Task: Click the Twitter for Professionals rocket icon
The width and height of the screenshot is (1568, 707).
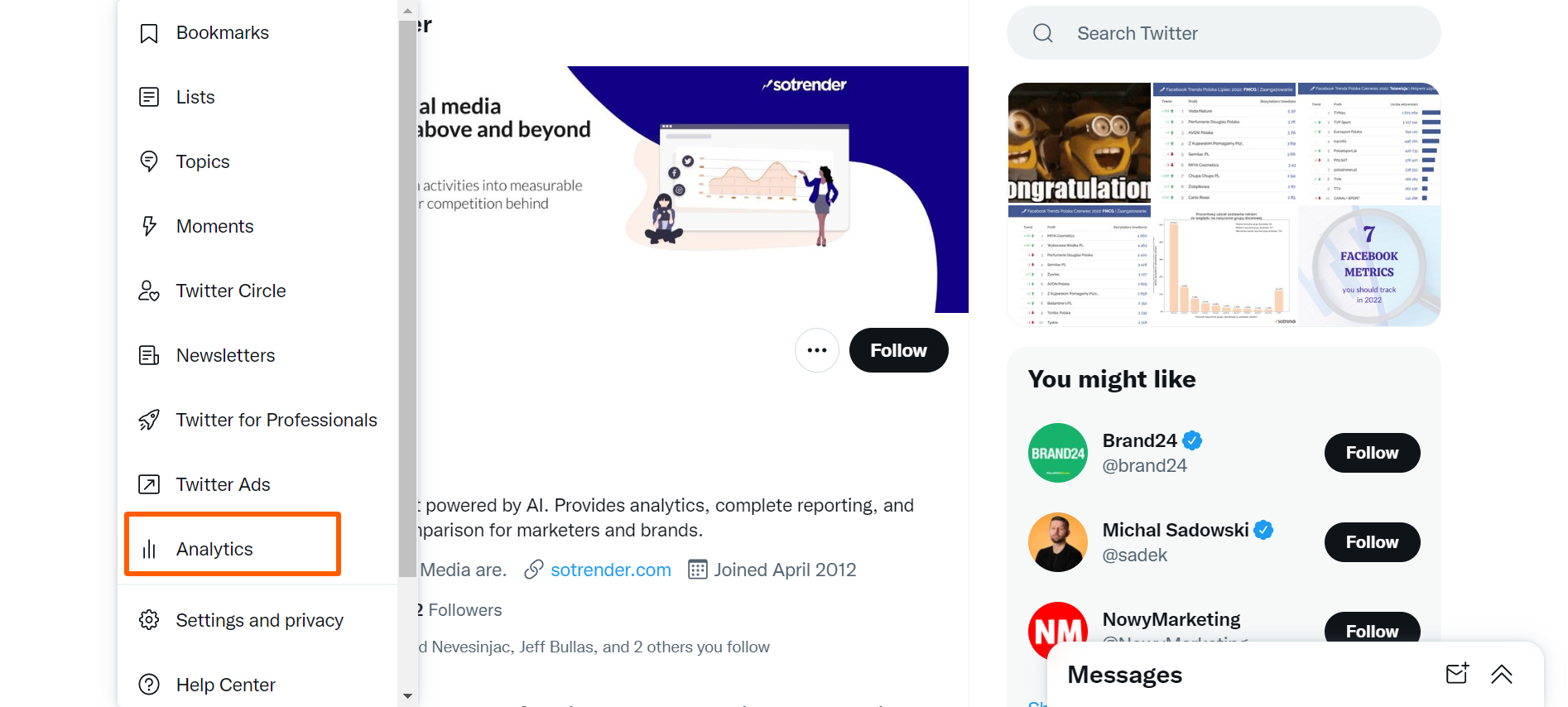Action: 149,421
